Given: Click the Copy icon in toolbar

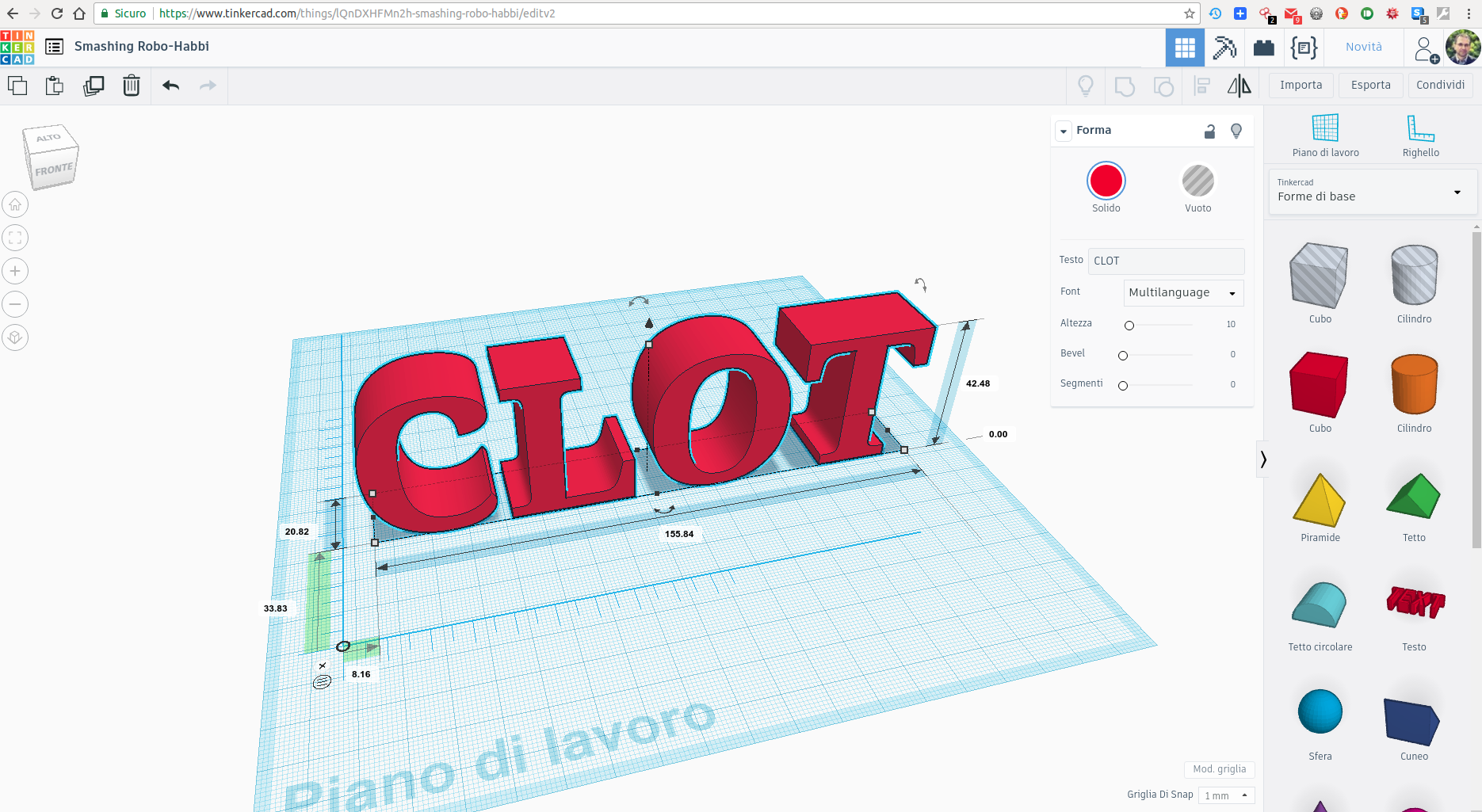Looking at the screenshot, I should click(x=17, y=86).
